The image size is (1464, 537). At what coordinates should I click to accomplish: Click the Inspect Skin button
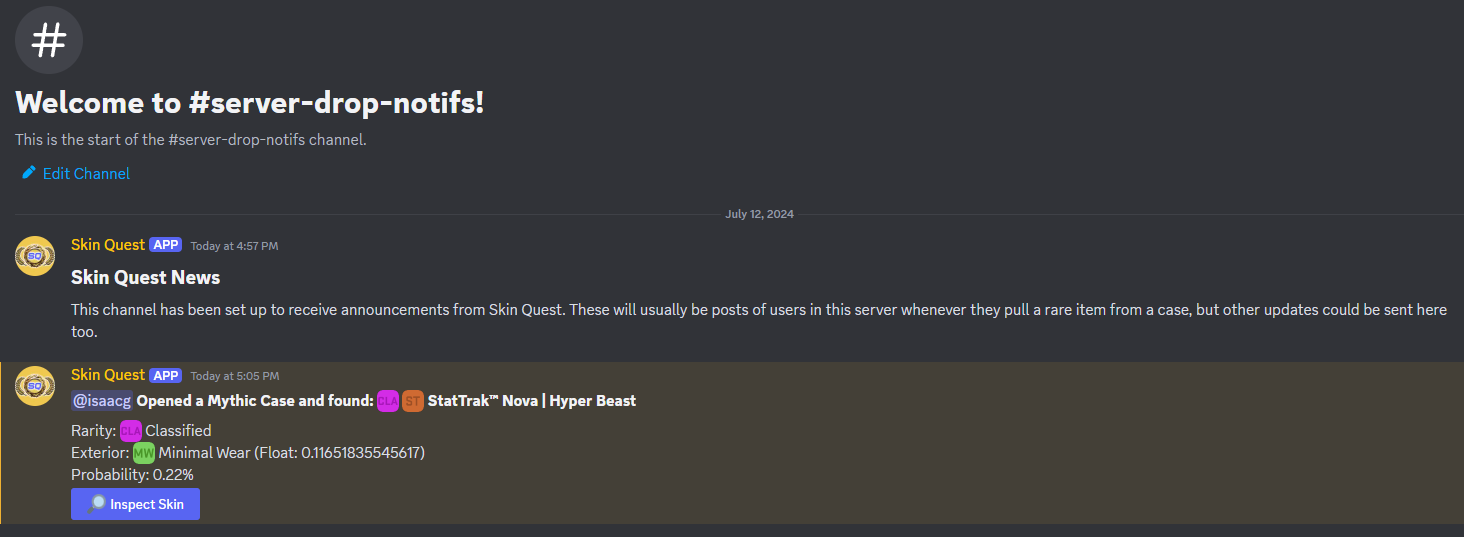pos(135,504)
